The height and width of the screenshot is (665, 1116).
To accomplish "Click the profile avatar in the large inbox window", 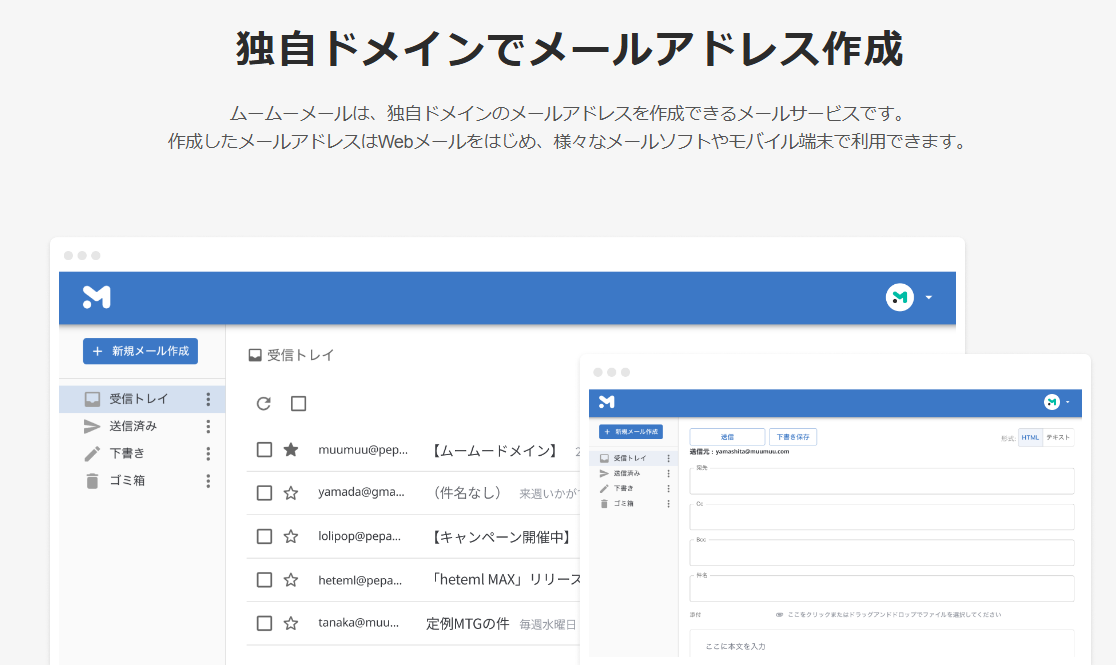I will [899, 297].
